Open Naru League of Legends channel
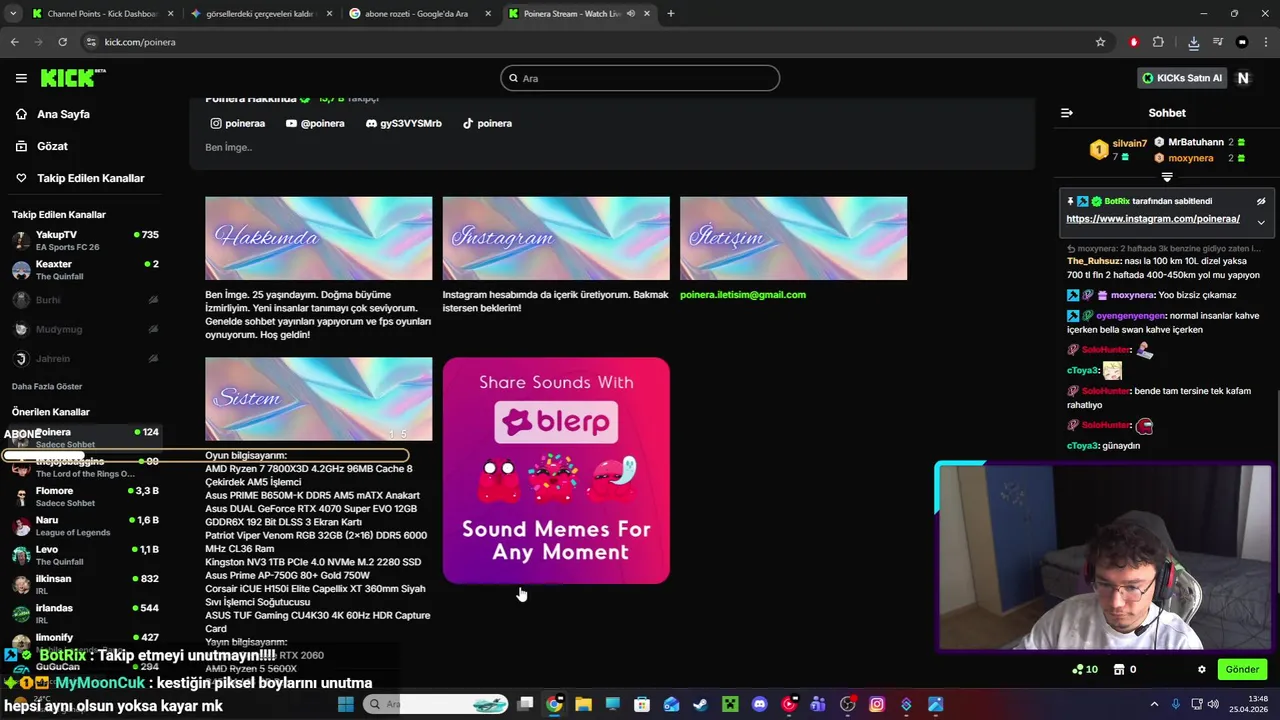Screen dimensions: 1280x720 86,526
